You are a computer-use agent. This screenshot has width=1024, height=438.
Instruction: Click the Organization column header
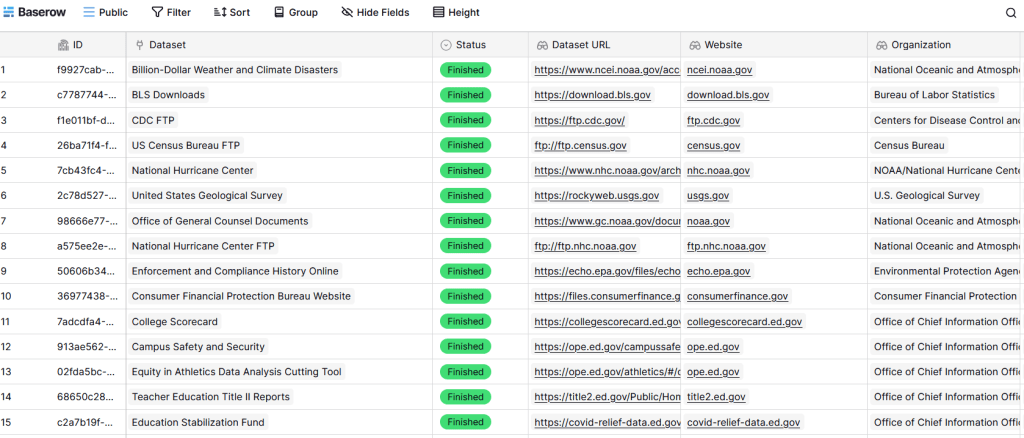920,45
